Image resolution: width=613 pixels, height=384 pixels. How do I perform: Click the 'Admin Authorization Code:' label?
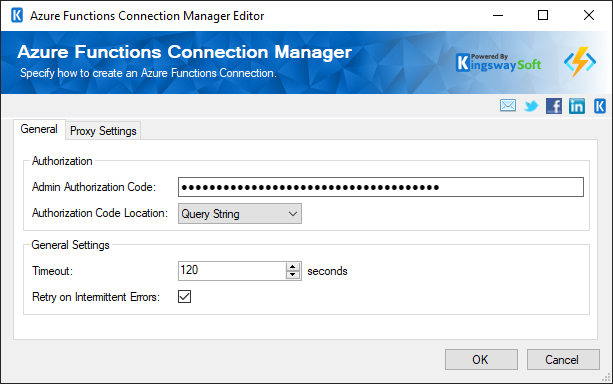pyautogui.click(x=94, y=187)
